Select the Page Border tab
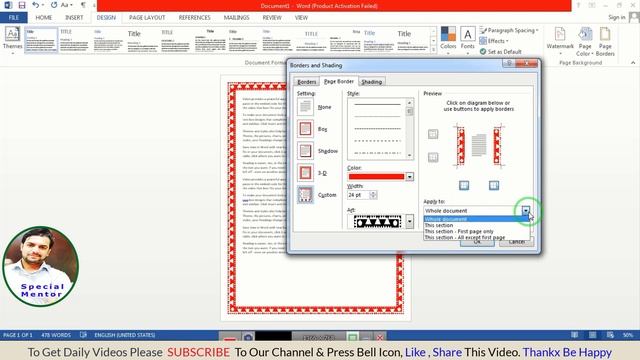 (x=339, y=81)
